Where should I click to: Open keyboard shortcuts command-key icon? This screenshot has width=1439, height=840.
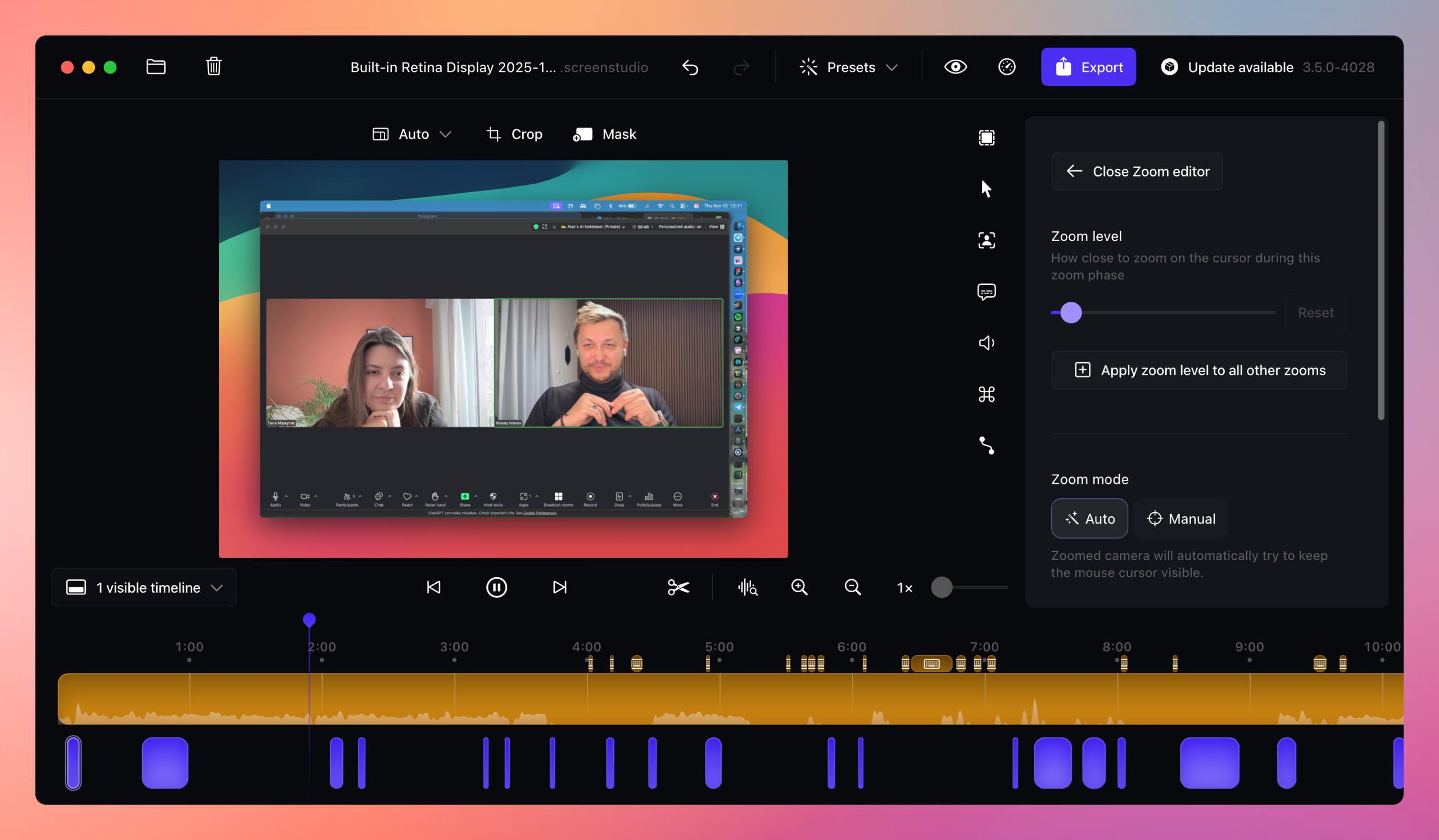pos(986,394)
